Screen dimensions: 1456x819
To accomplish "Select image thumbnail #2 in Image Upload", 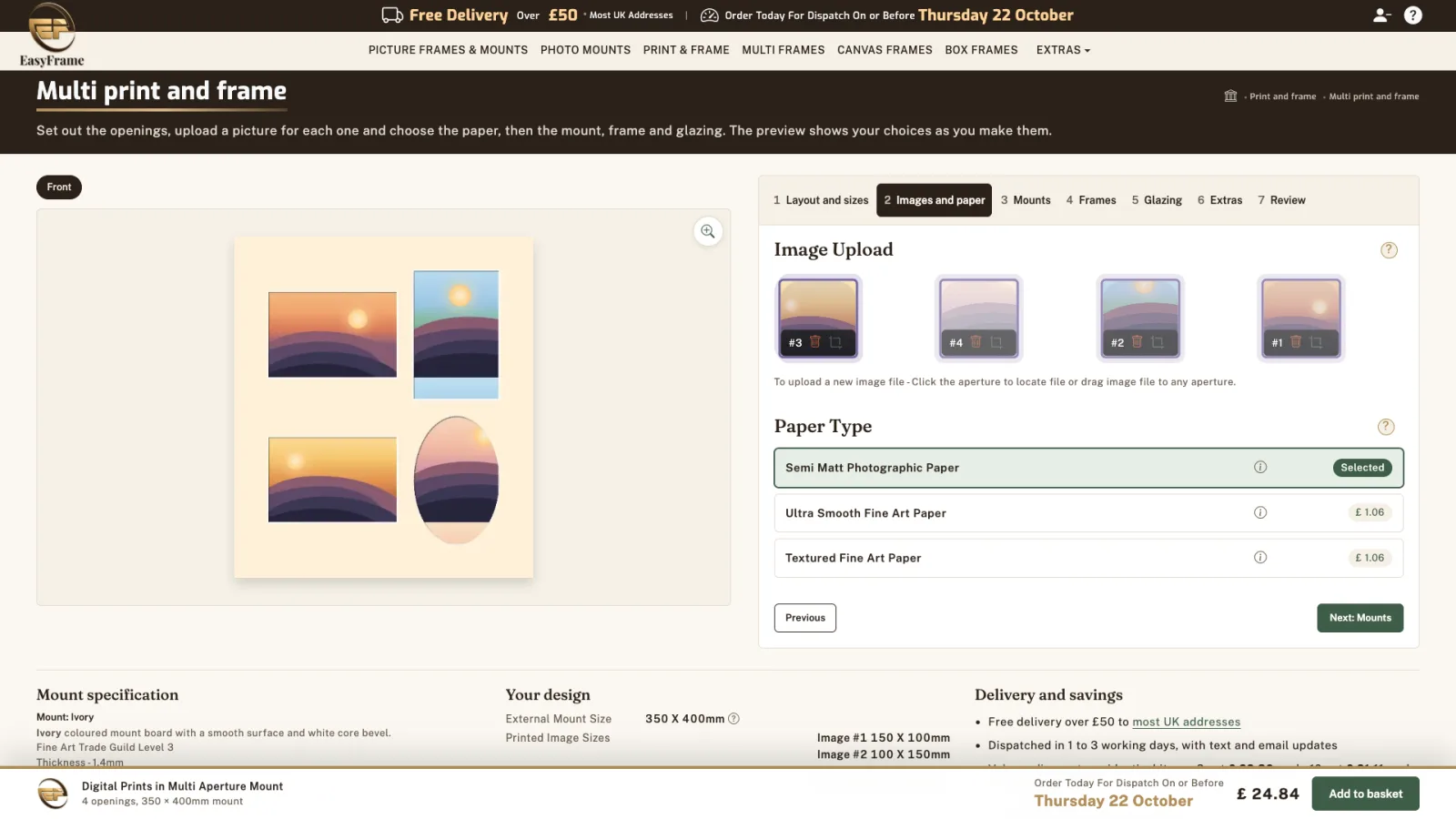I will (x=1140, y=318).
